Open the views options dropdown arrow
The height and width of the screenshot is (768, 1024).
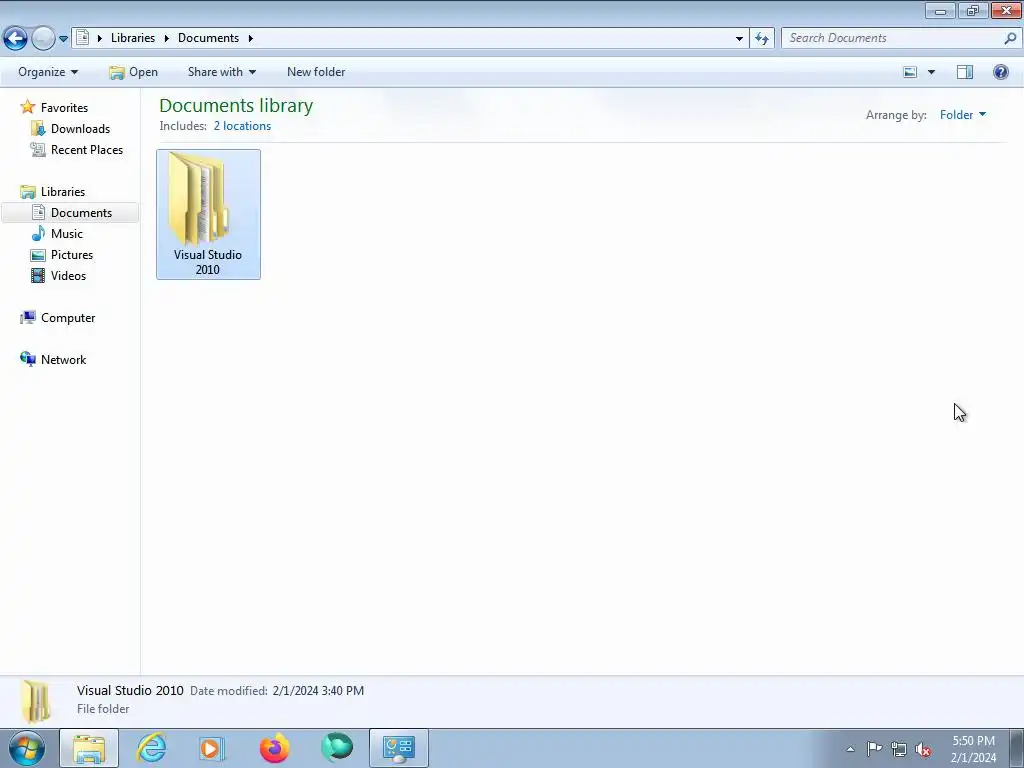coord(931,72)
